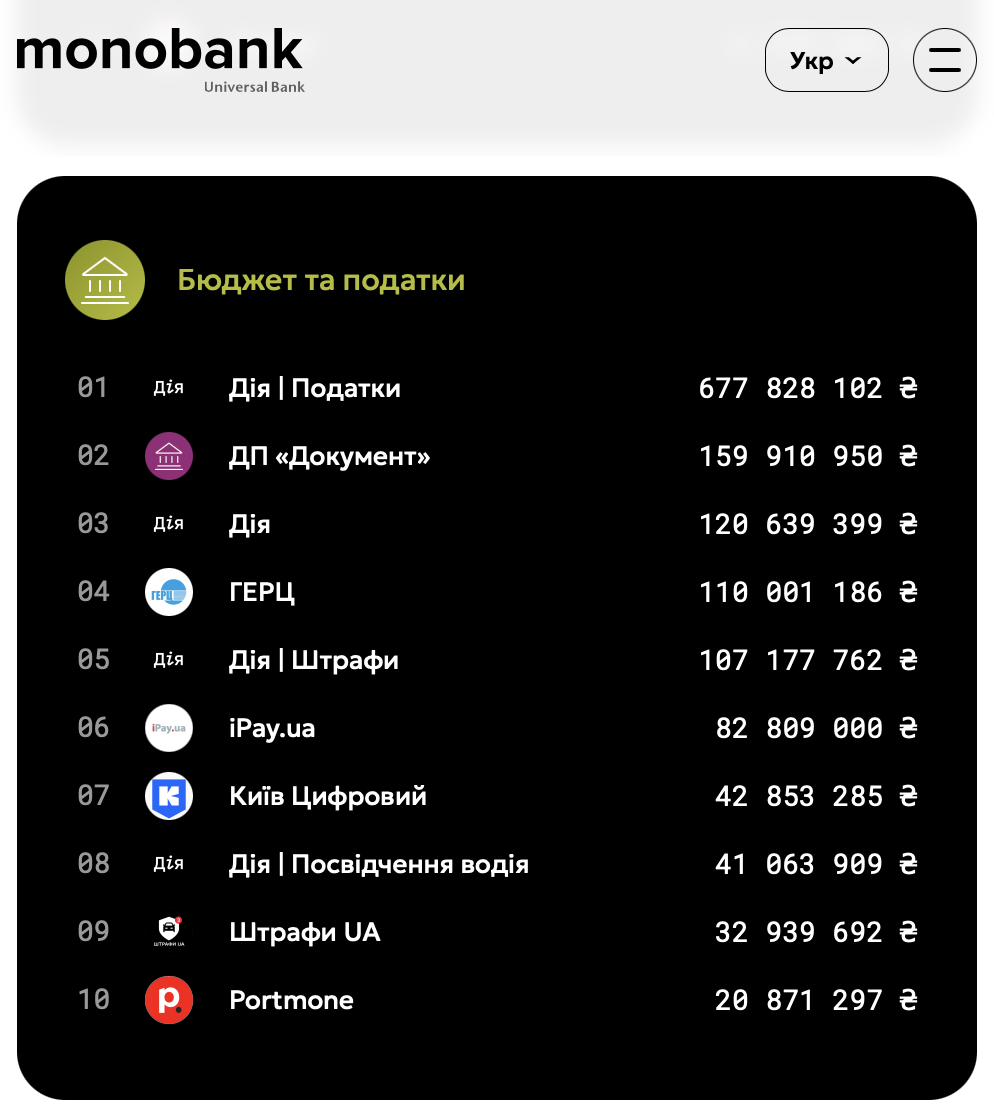
Task: Click the red Portmone logo icon
Action: tap(168, 1000)
